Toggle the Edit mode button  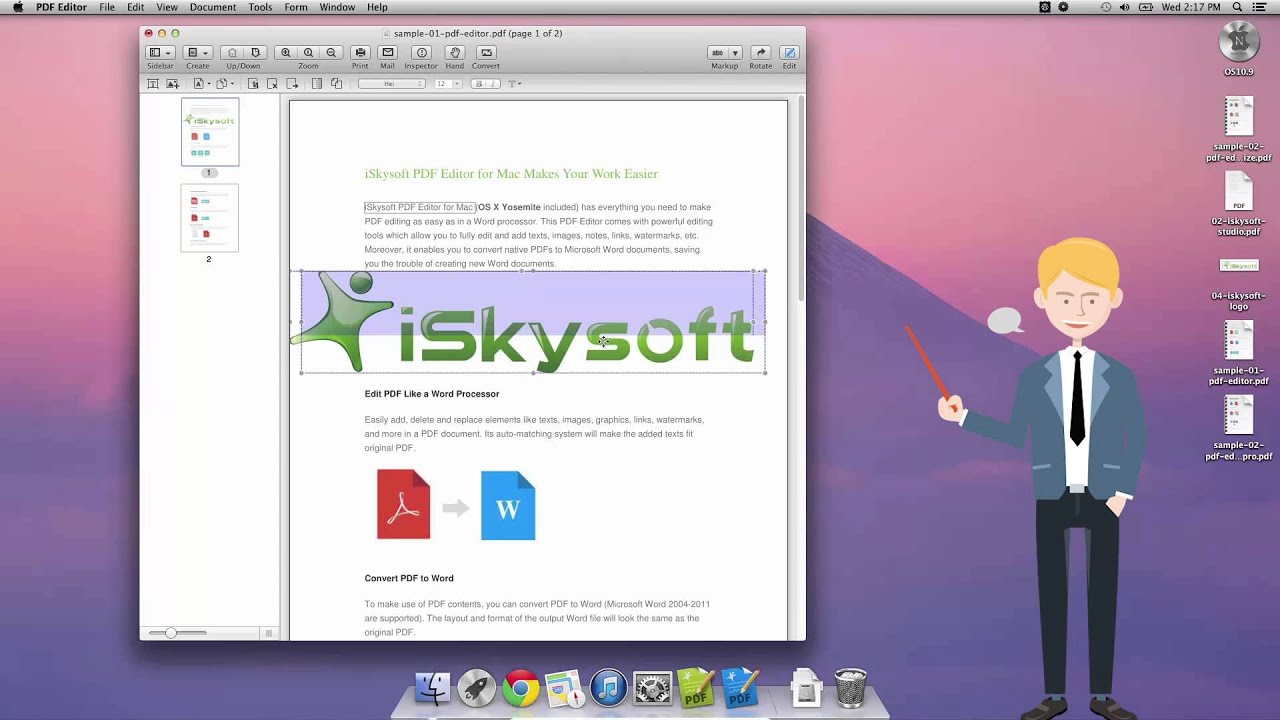789,53
